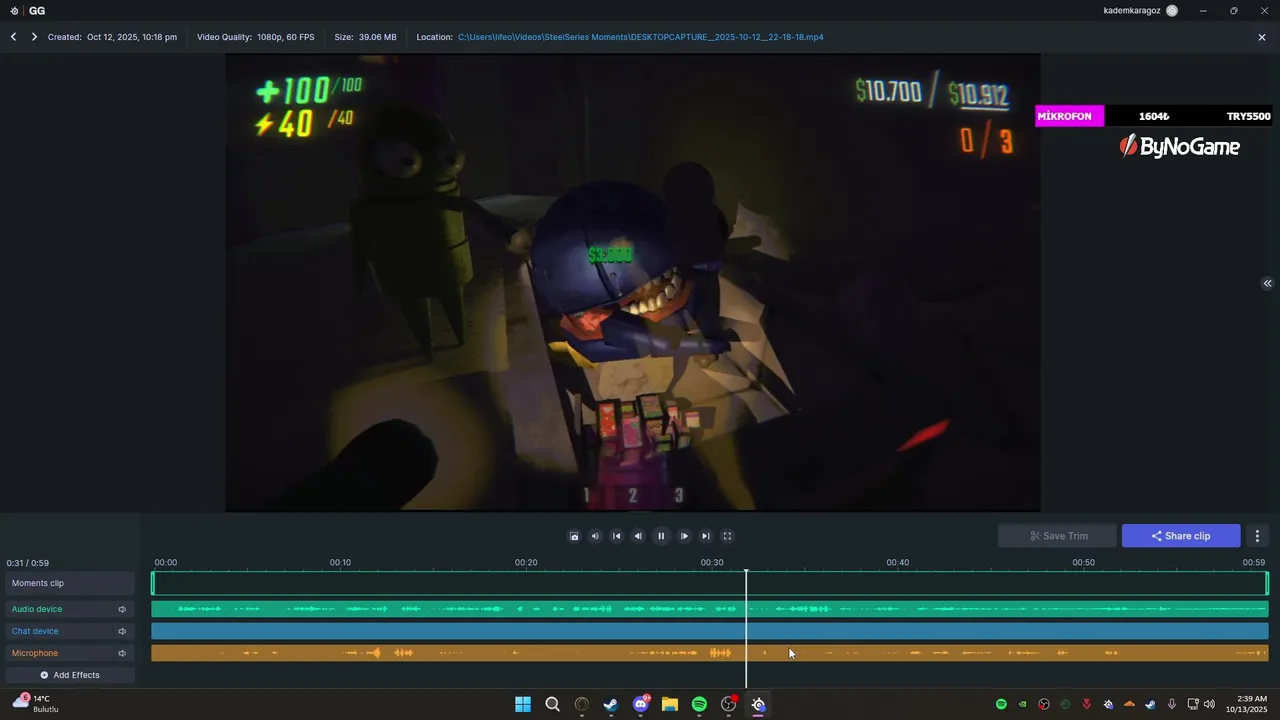
Task: Take a screenshot with the camera icon
Action: (x=574, y=536)
